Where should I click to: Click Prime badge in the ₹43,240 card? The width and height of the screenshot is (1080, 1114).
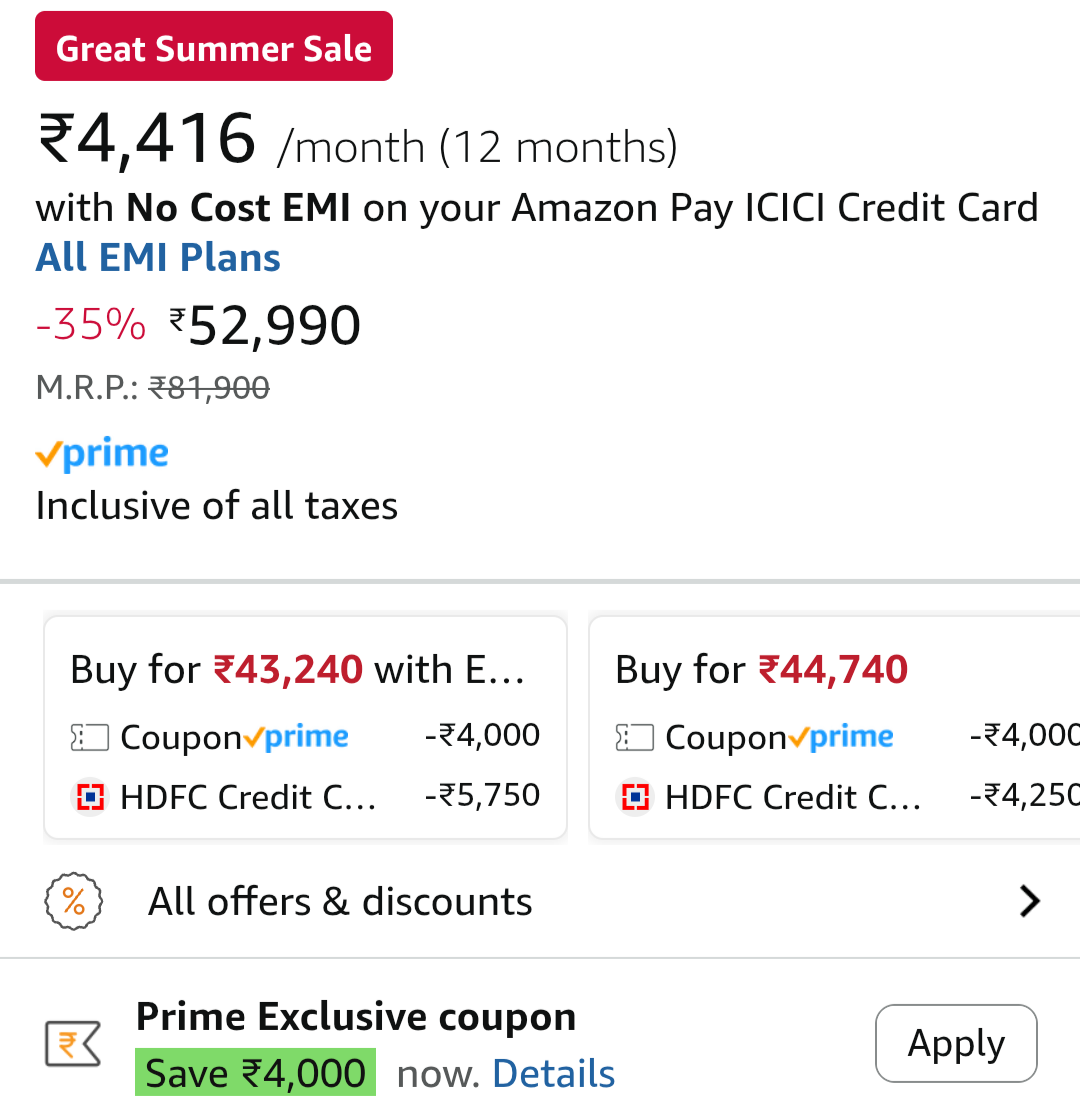(296, 738)
